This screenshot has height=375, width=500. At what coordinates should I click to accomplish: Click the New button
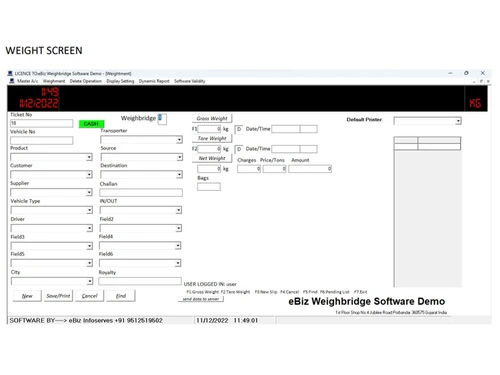point(27,296)
